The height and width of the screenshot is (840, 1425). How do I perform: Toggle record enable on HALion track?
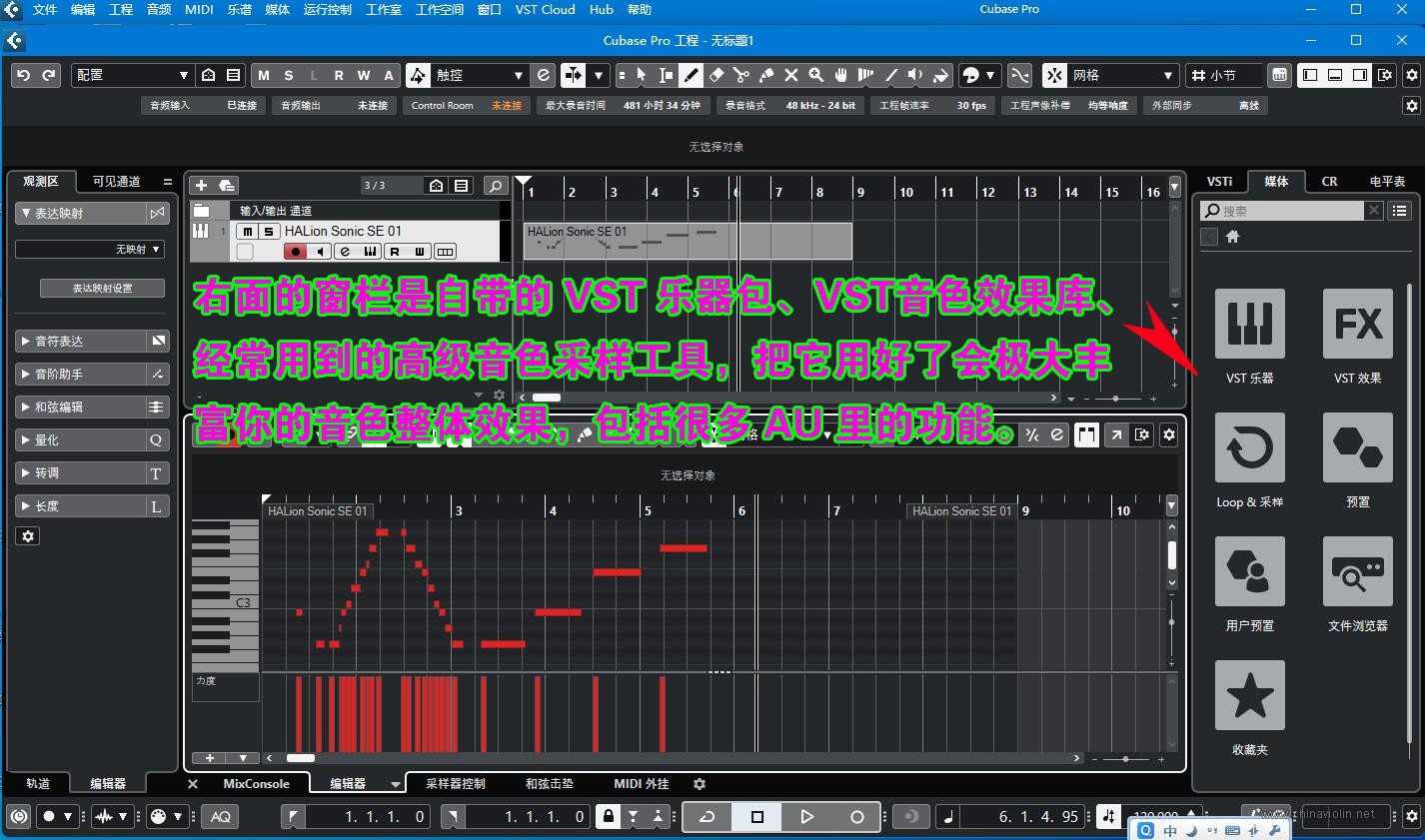point(295,252)
